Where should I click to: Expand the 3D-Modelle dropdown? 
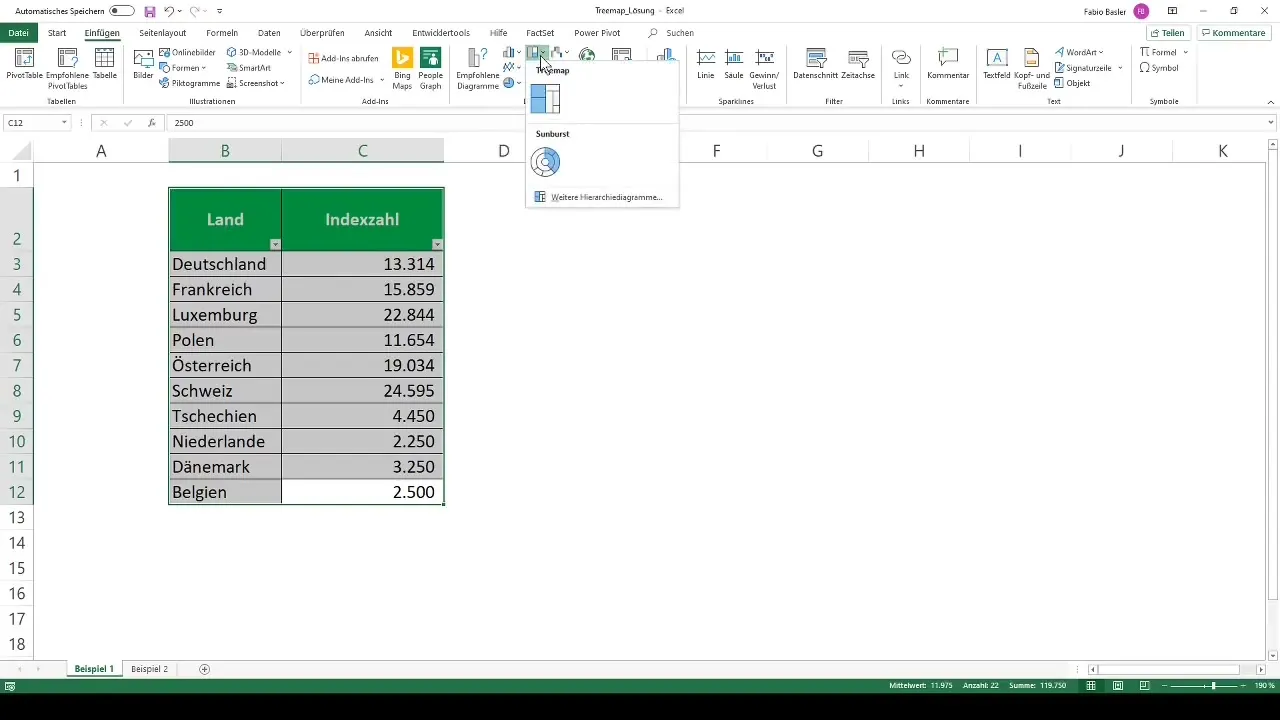(x=290, y=52)
